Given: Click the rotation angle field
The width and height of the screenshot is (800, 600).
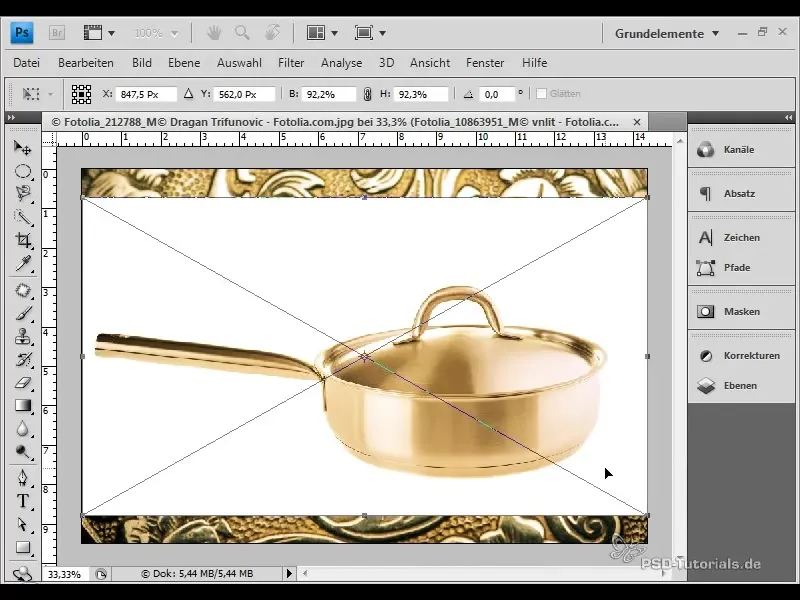Looking at the screenshot, I should (x=497, y=94).
